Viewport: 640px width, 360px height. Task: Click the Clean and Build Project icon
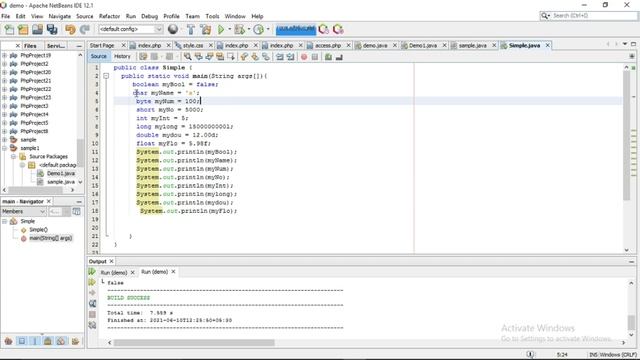[x=205, y=29]
